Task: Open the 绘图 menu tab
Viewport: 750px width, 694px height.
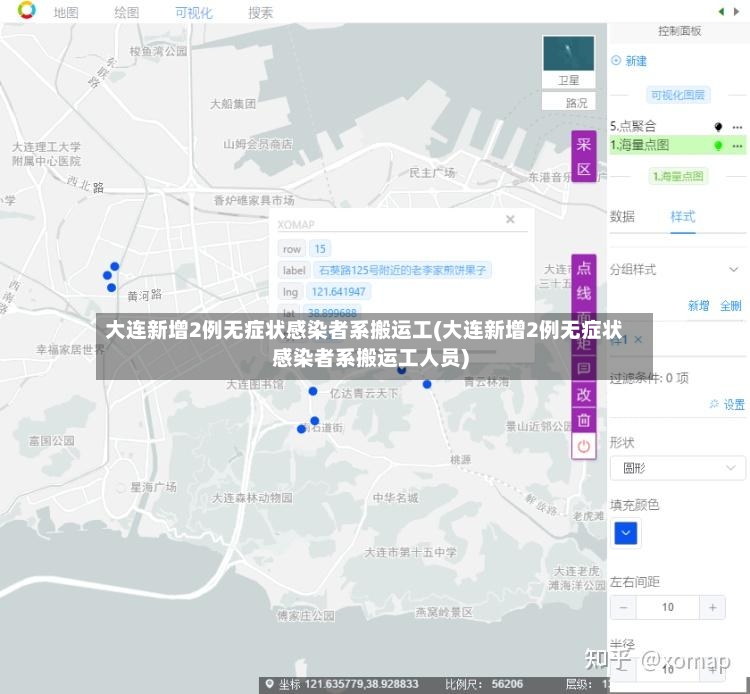Action: pyautogui.click(x=127, y=12)
